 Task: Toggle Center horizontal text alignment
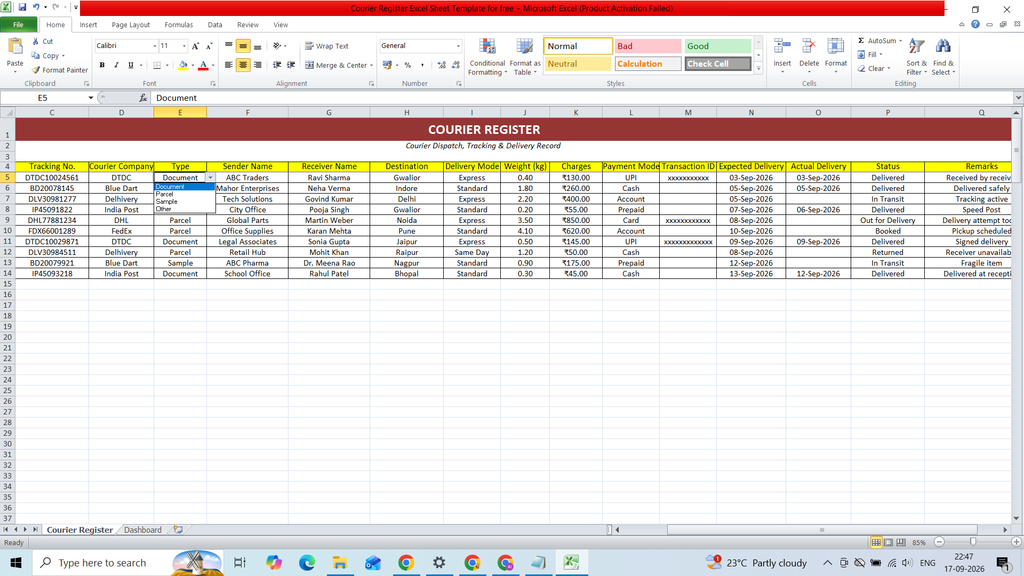pos(243,65)
